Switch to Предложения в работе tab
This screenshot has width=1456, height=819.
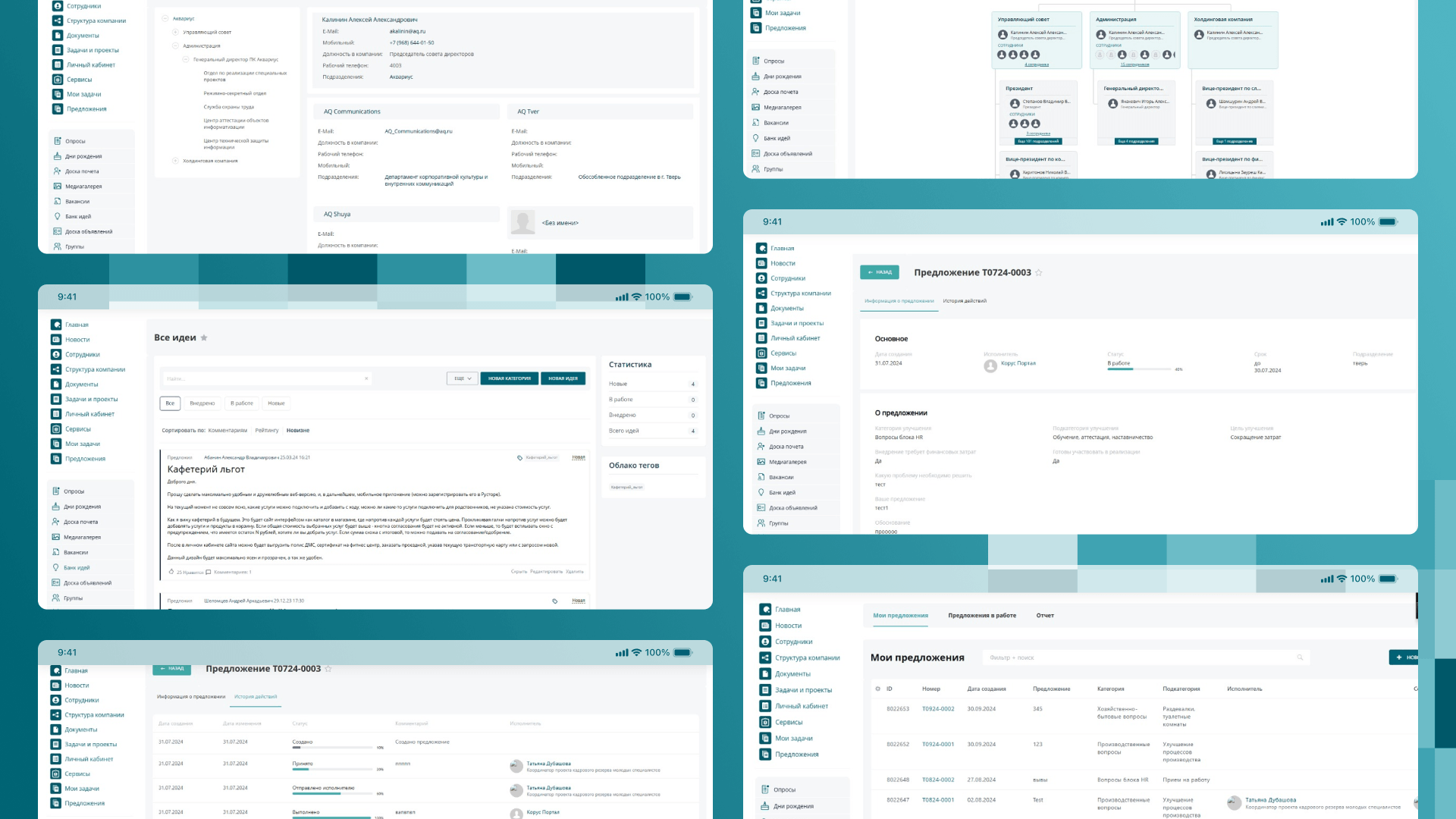click(981, 616)
